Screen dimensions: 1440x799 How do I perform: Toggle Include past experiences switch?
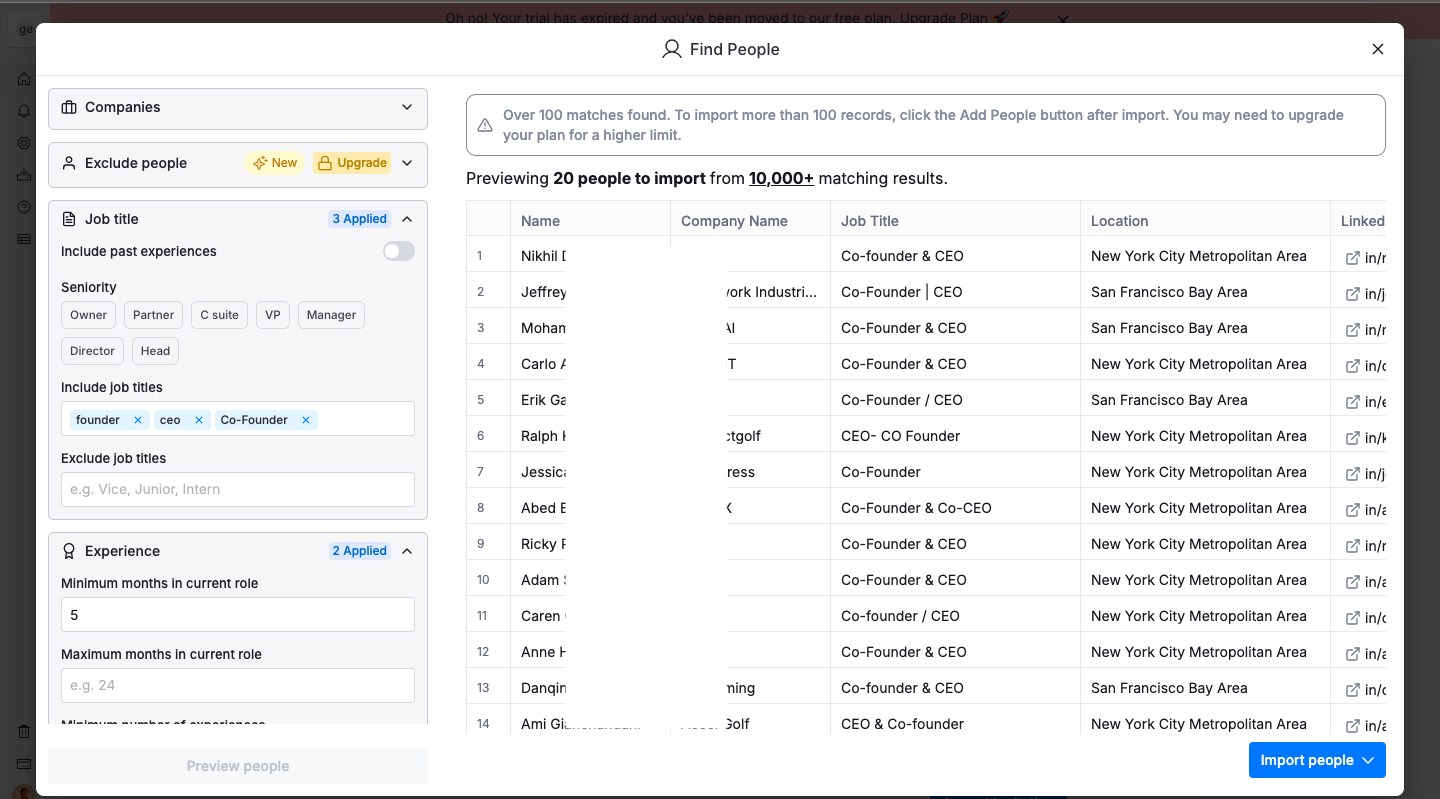tap(398, 251)
